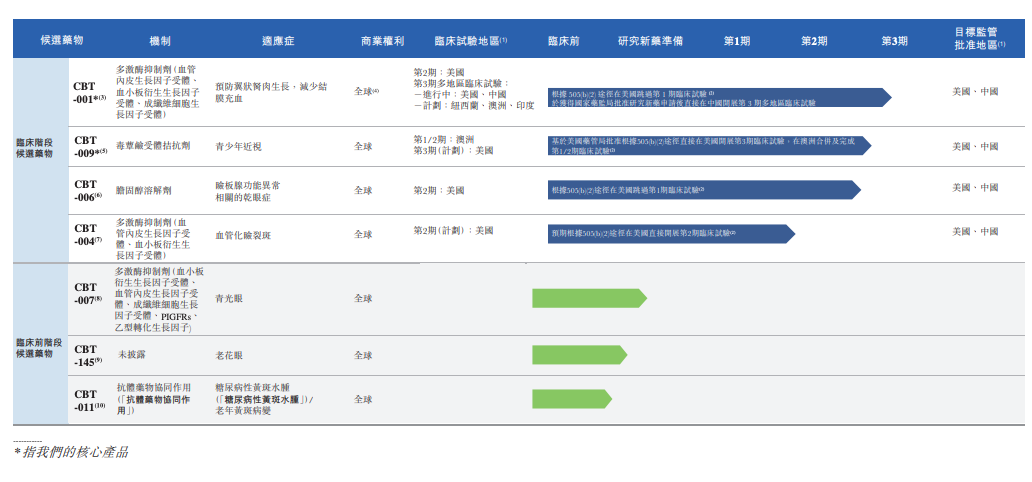1032x482 pixels.
Task: Click CBT-006 blue progress arrow
Action: click(704, 190)
